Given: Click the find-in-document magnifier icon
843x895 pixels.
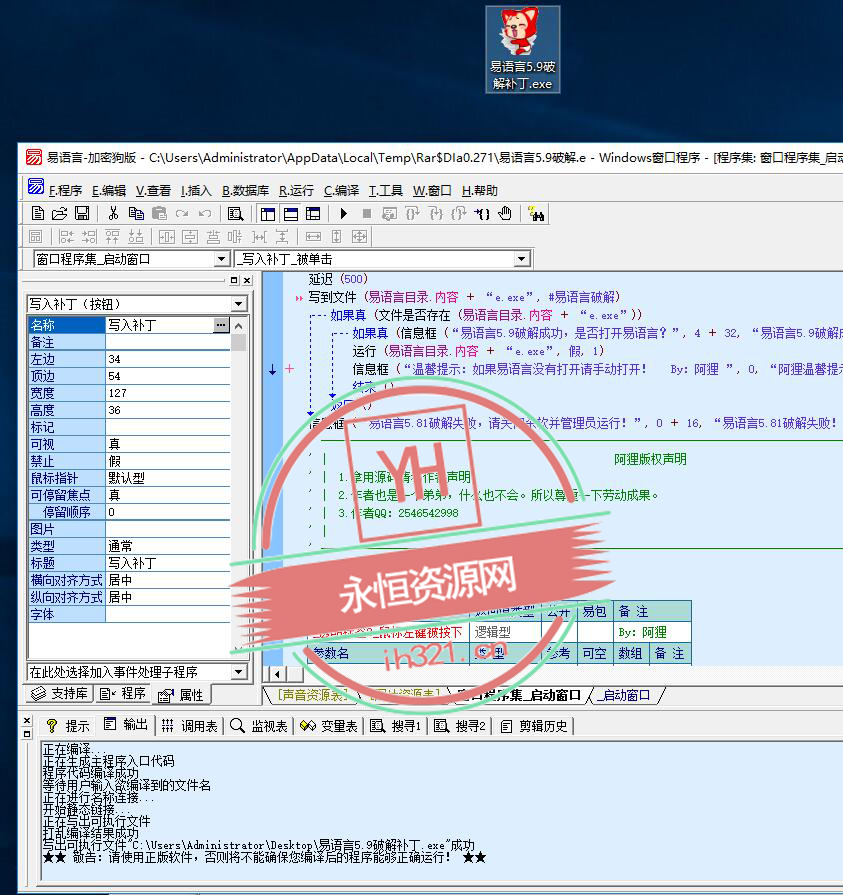Looking at the screenshot, I should tap(235, 214).
